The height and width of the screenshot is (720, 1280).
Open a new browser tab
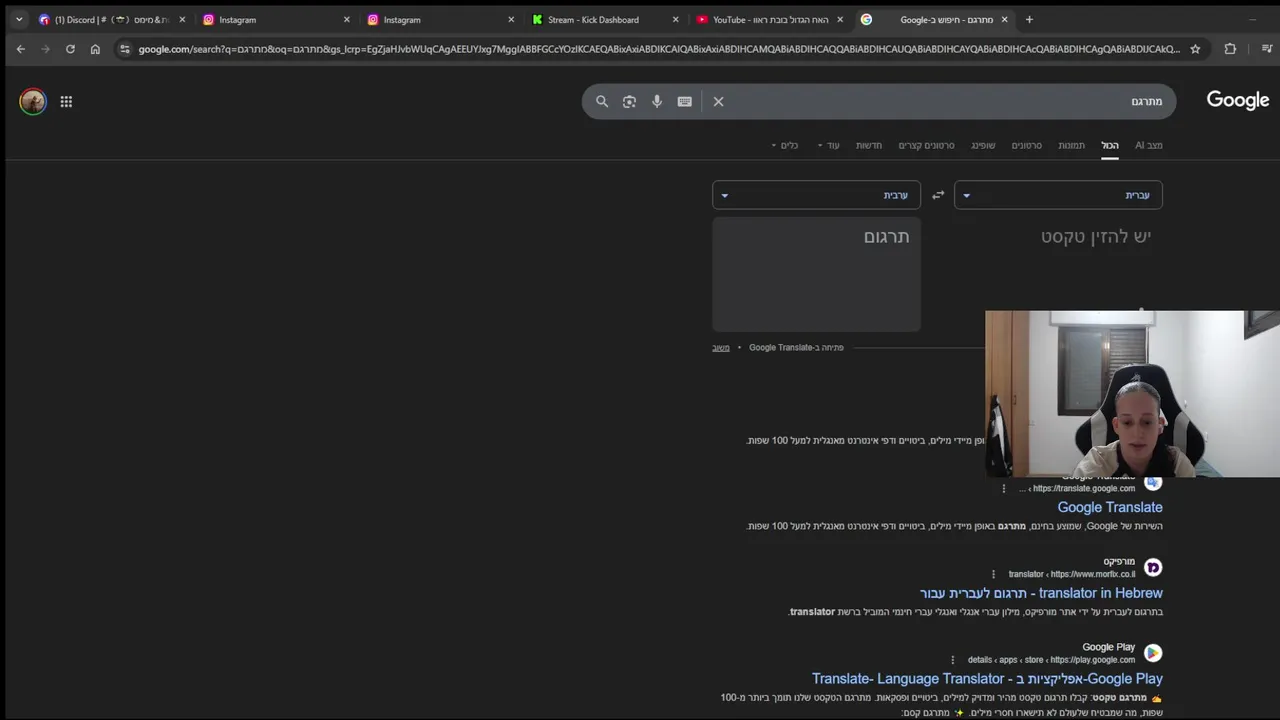1029,19
